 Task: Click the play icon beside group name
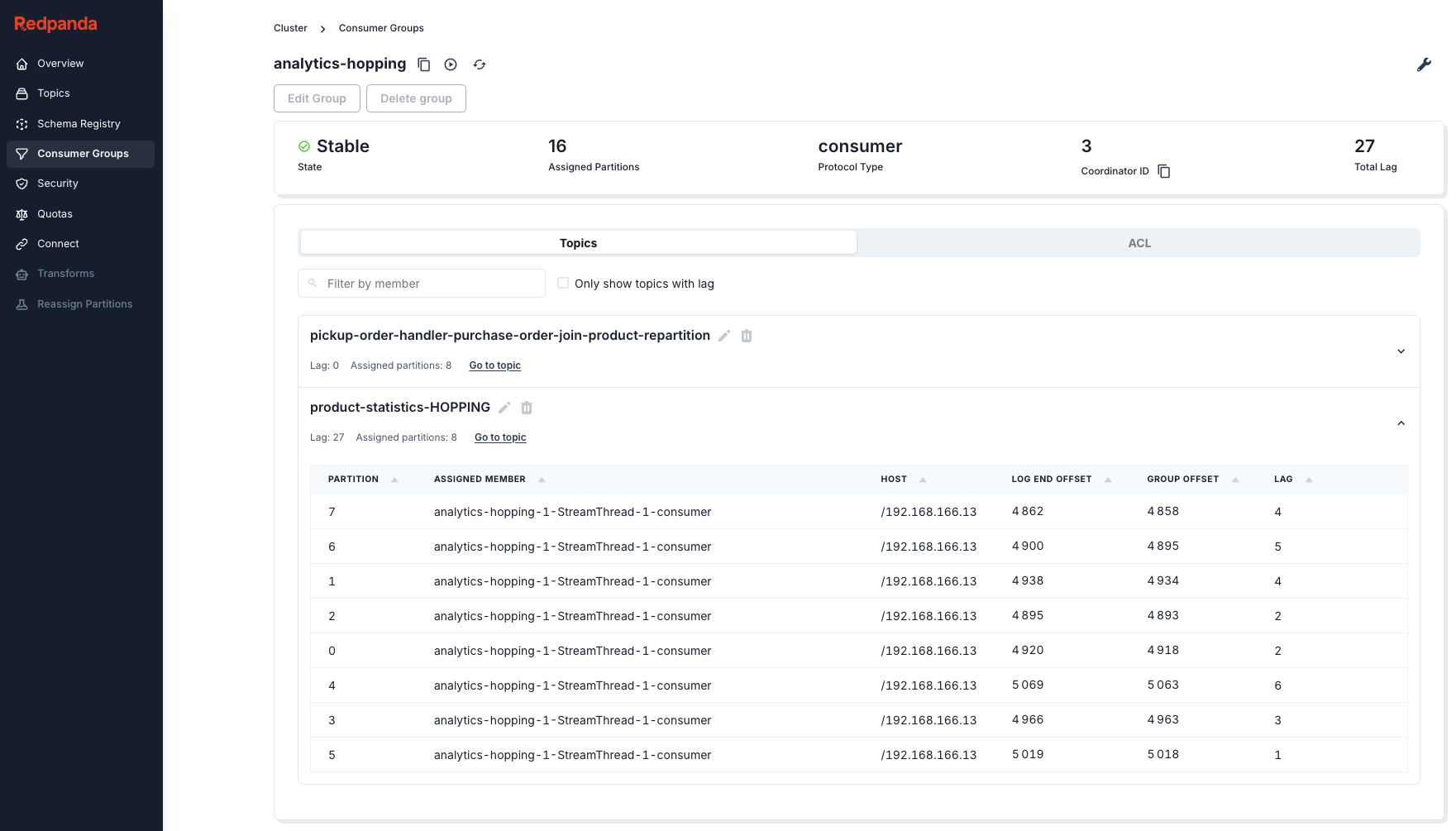(x=451, y=64)
